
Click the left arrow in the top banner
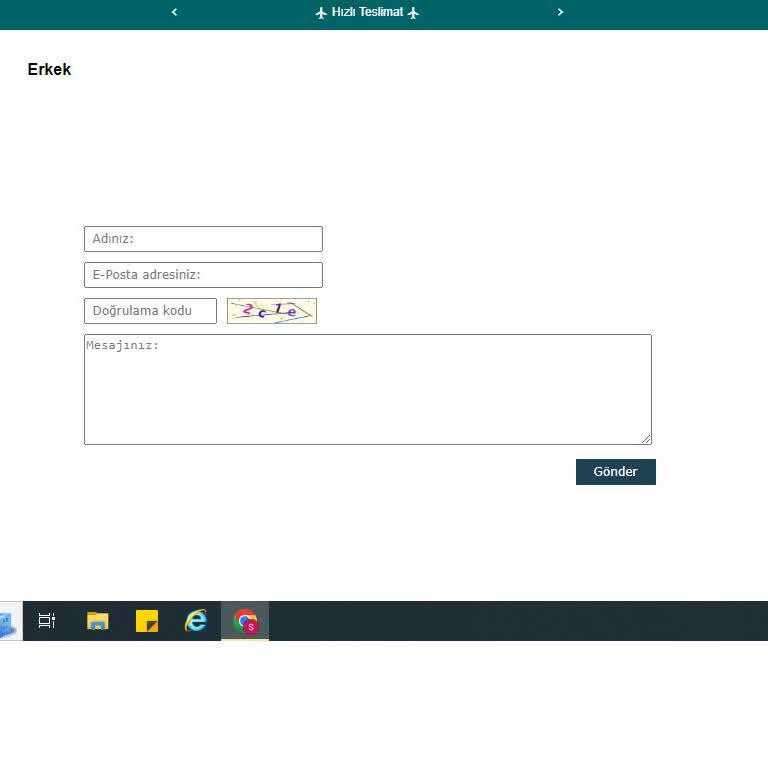[x=175, y=12]
